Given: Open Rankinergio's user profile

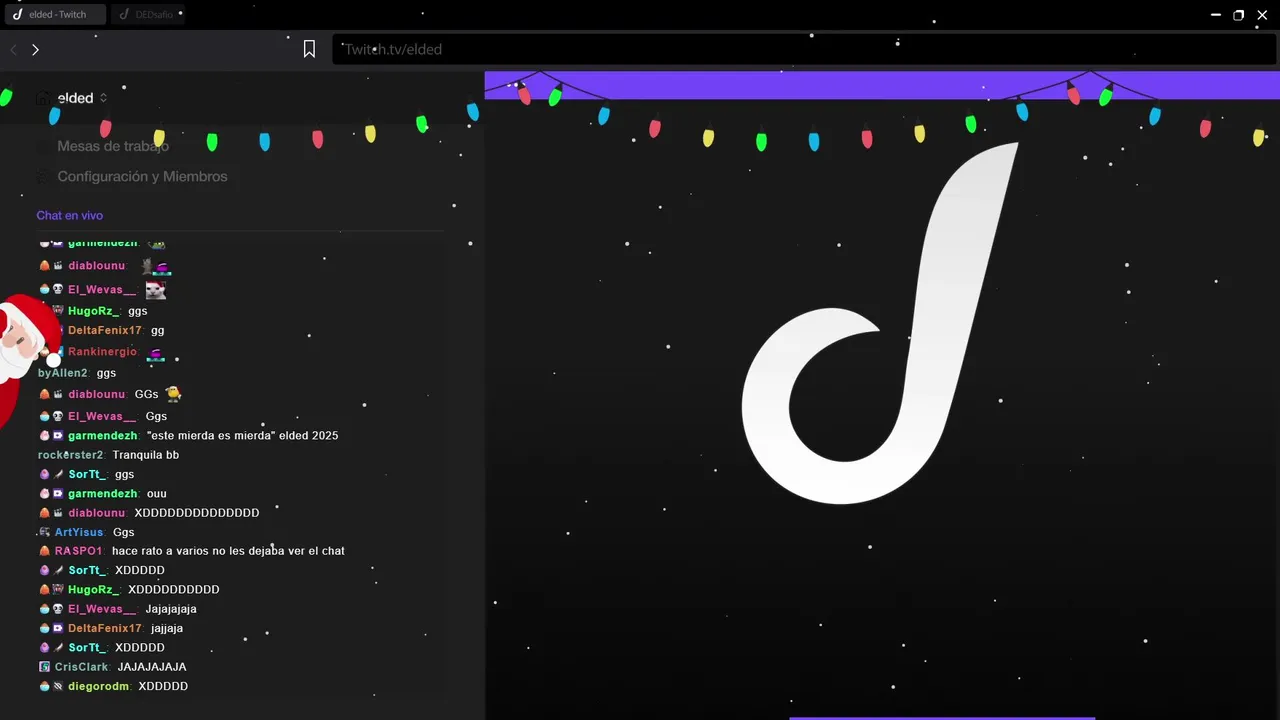Looking at the screenshot, I should pyautogui.click(x=102, y=352).
